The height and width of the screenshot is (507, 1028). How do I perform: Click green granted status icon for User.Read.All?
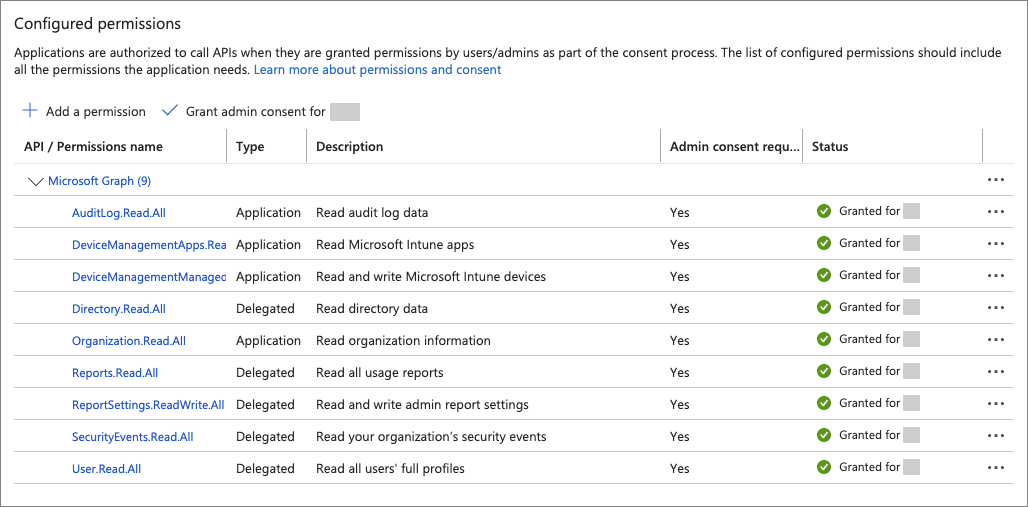(823, 467)
